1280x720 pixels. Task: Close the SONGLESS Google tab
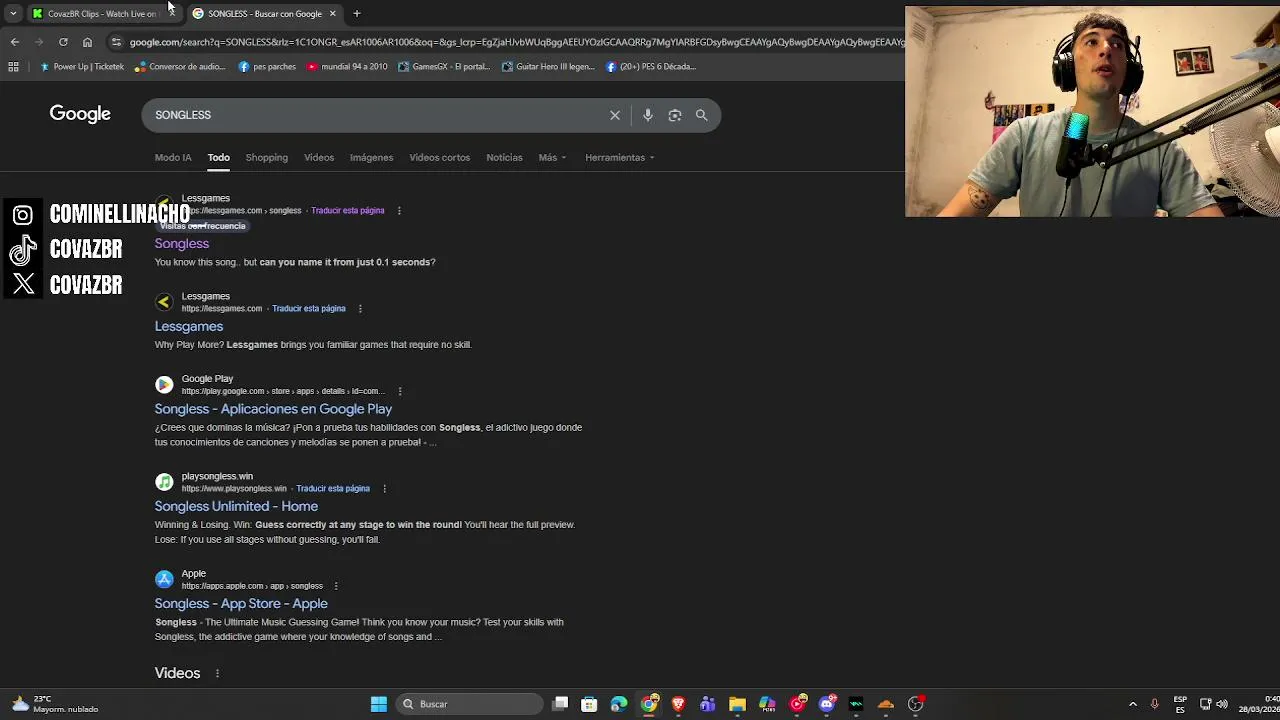coord(332,13)
